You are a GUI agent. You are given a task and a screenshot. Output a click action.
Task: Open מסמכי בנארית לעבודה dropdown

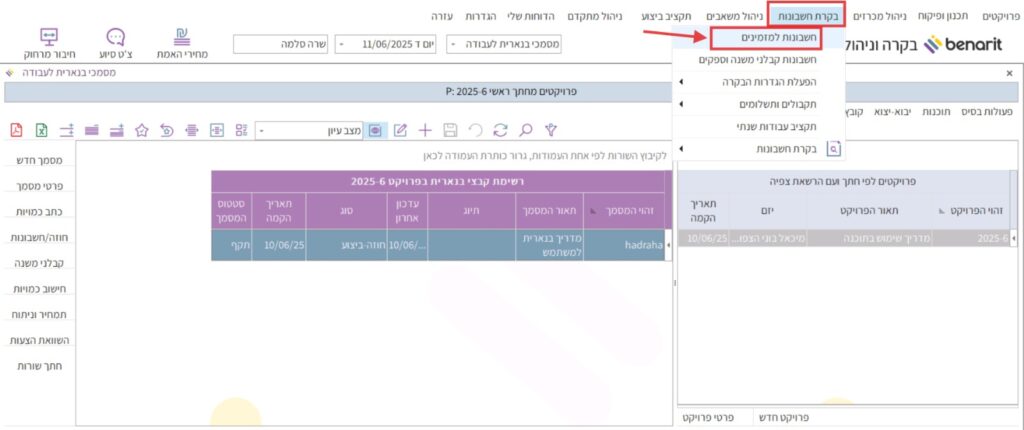[x=505, y=45]
